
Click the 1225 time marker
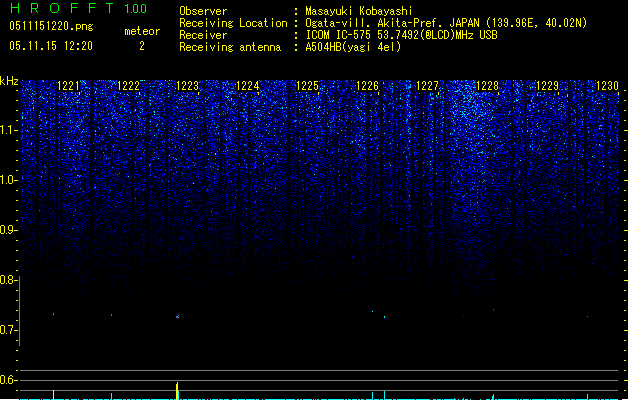pos(307,86)
